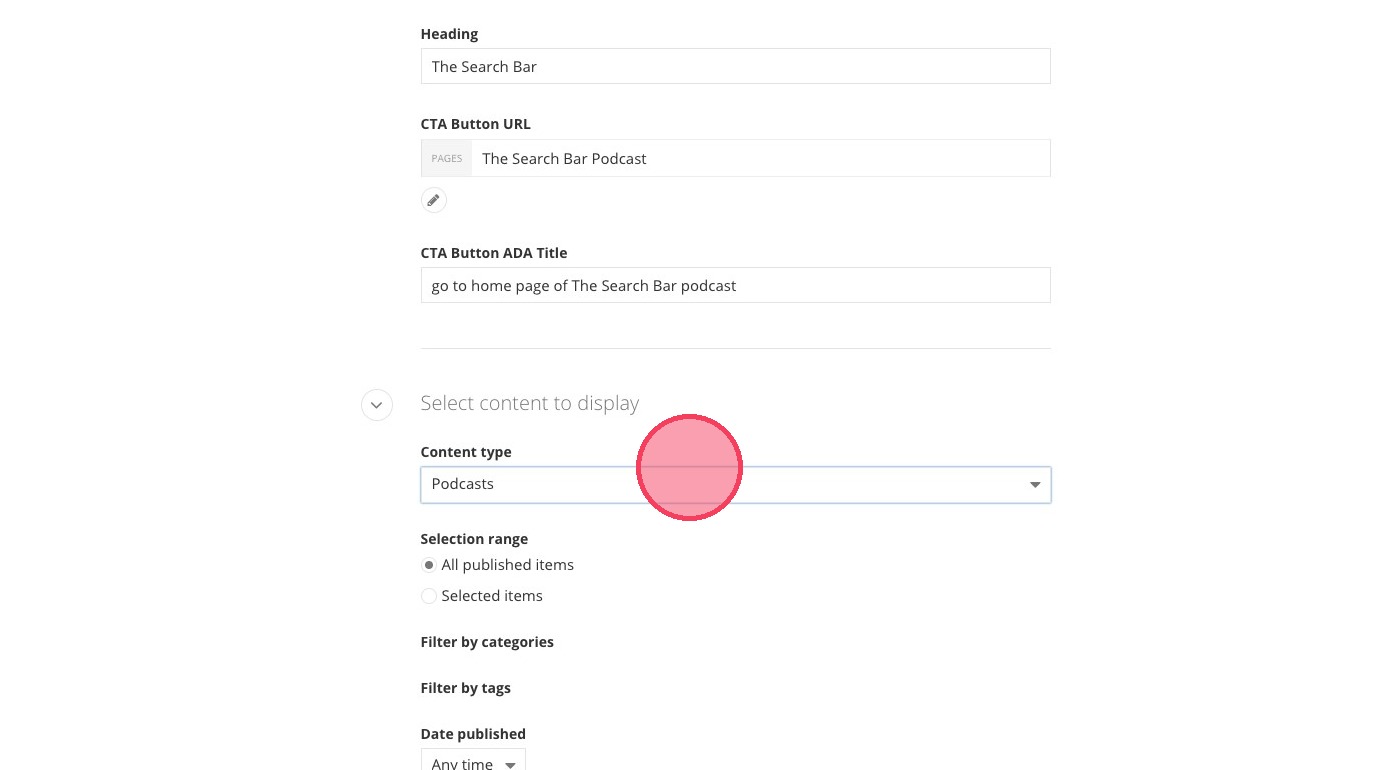This screenshot has height=770, width=1377.
Task: Click the CTA Button URL label
Action: pos(475,124)
